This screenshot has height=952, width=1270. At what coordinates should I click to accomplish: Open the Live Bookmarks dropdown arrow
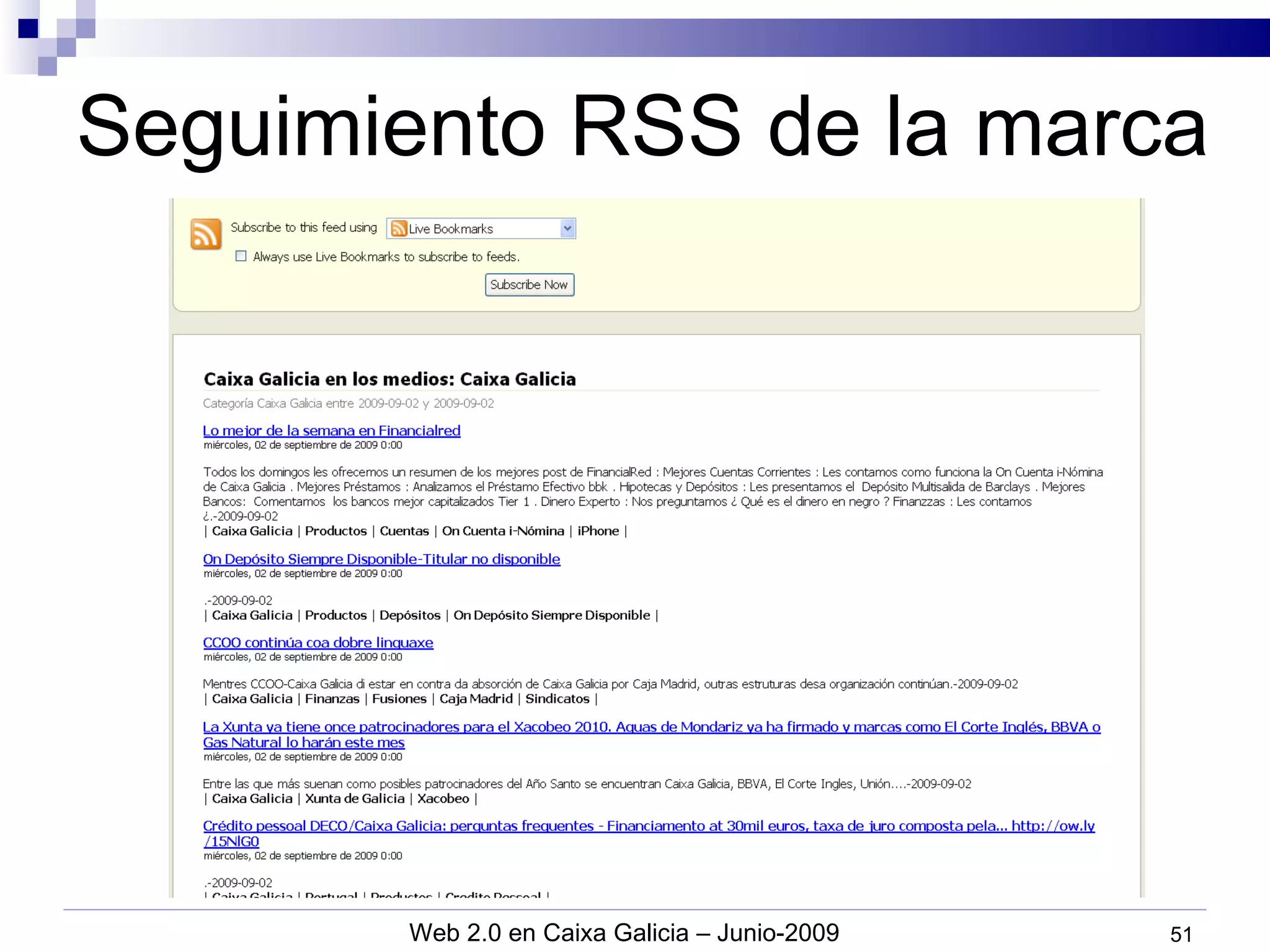click(x=567, y=229)
